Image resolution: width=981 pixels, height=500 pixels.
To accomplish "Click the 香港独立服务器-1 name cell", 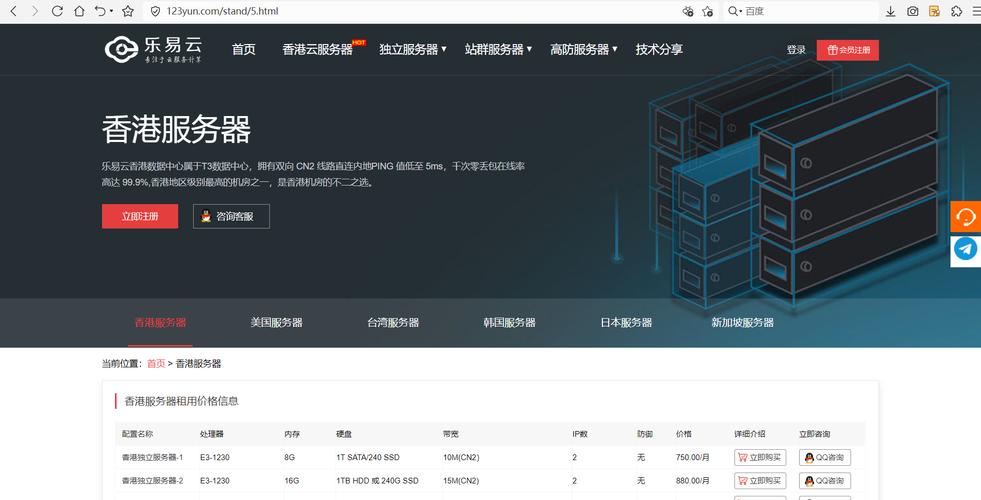I will [x=153, y=457].
